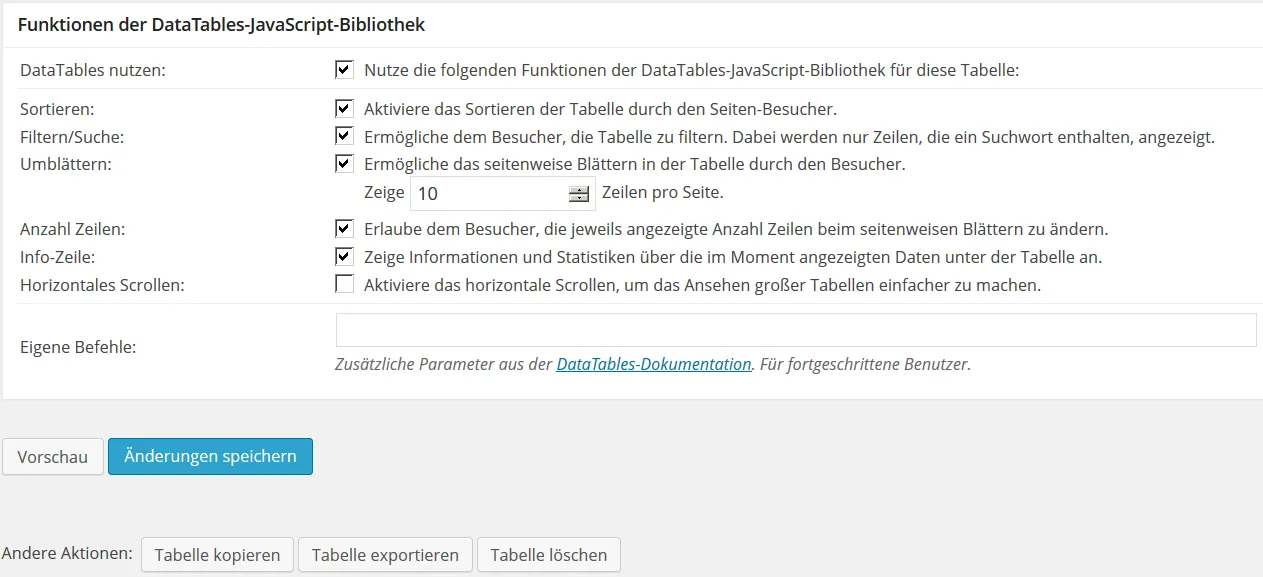Save with Änderungen speichern button
The width and height of the screenshot is (1263, 577).
pyautogui.click(x=210, y=456)
